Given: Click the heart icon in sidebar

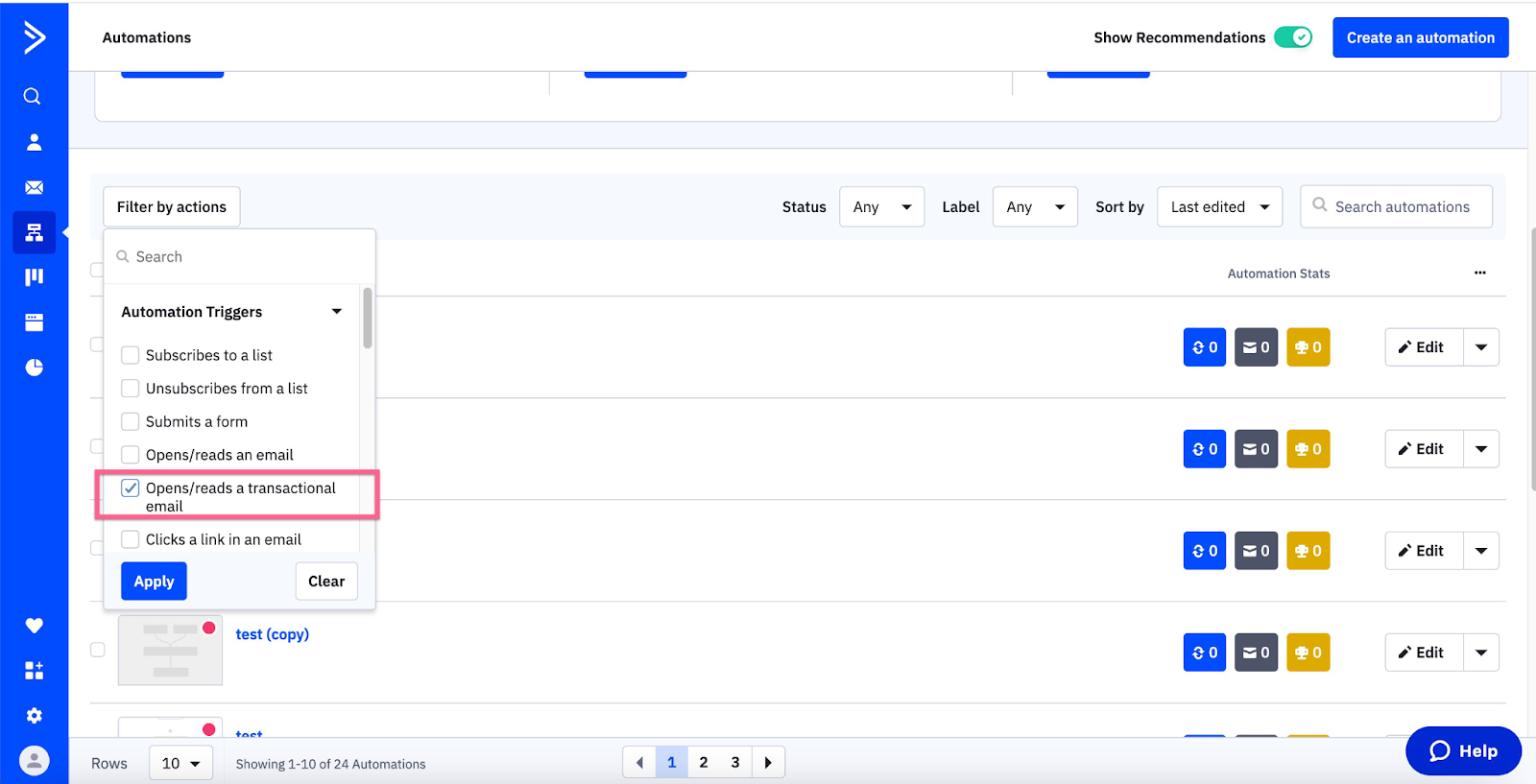Looking at the screenshot, I should click(x=34, y=626).
